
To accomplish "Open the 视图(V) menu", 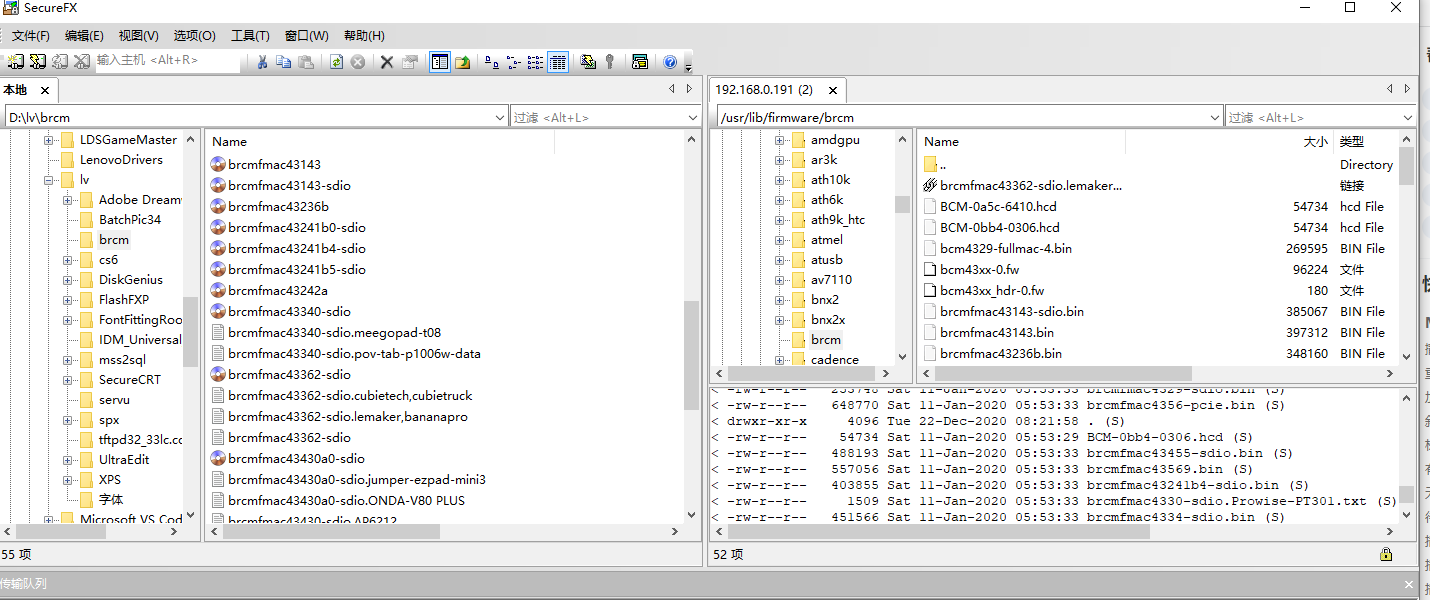I will click(x=138, y=36).
